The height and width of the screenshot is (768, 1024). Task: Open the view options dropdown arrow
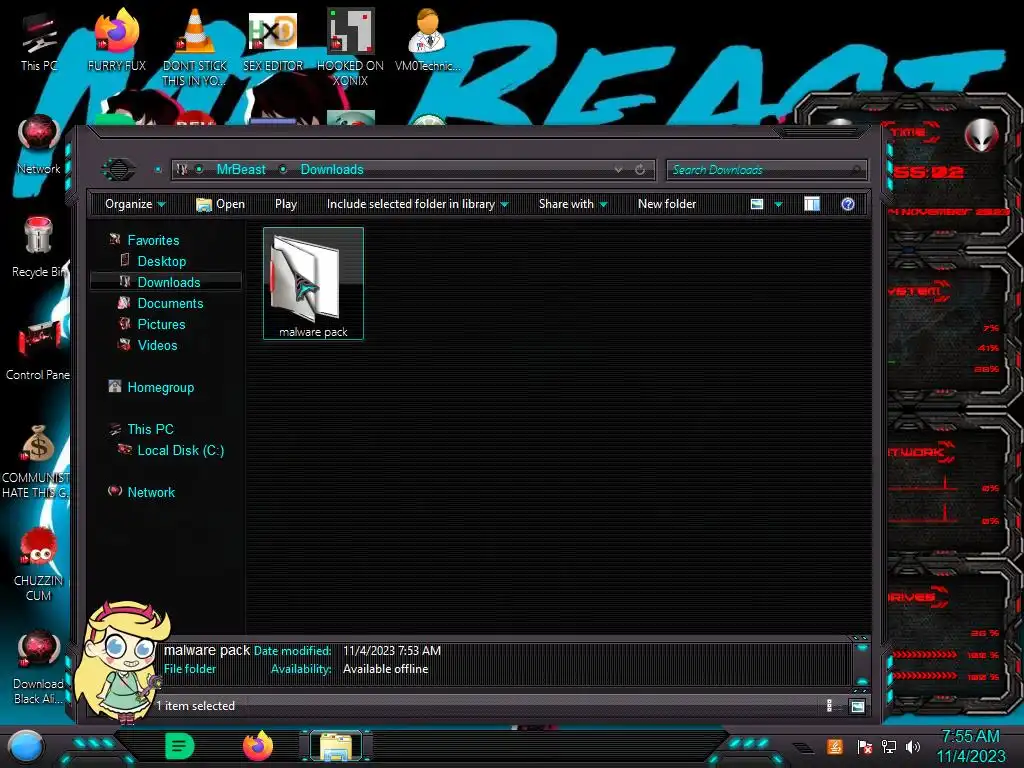click(x=778, y=204)
